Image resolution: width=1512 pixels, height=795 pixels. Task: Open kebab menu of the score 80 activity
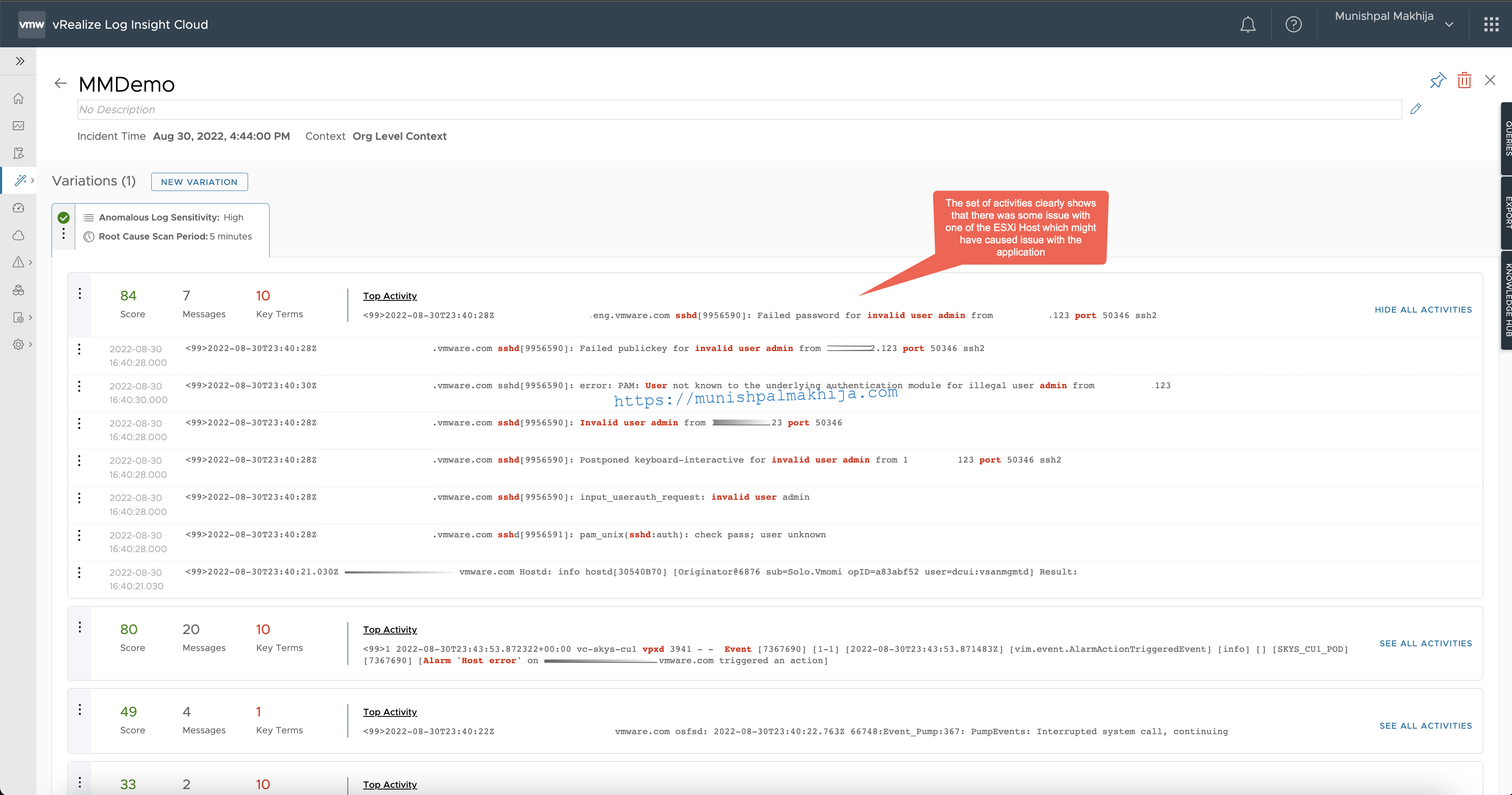[80, 627]
